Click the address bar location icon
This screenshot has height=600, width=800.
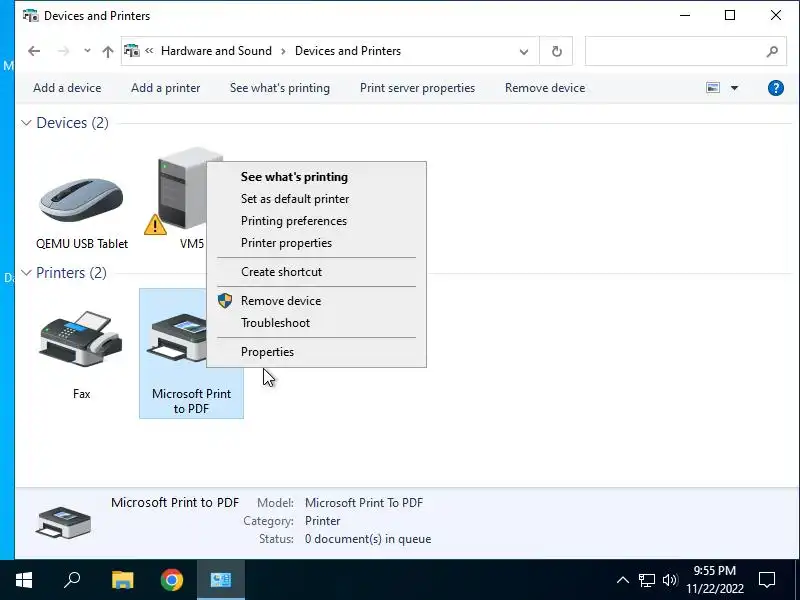pos(132,51)
